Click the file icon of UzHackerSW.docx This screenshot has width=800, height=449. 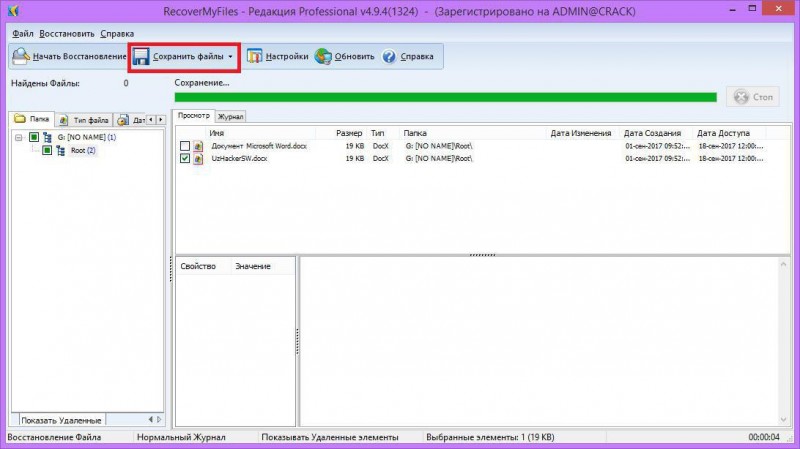[198, 159]
